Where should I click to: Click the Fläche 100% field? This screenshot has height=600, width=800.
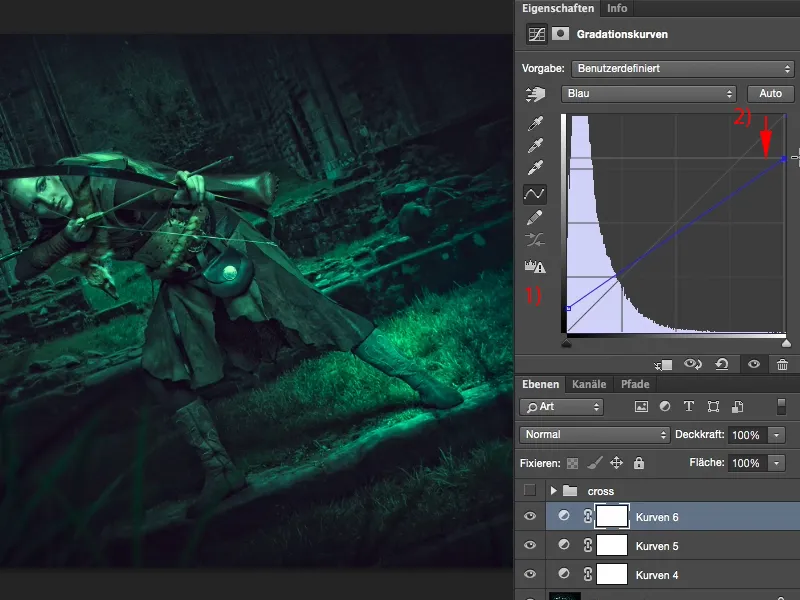pos(747,463)
